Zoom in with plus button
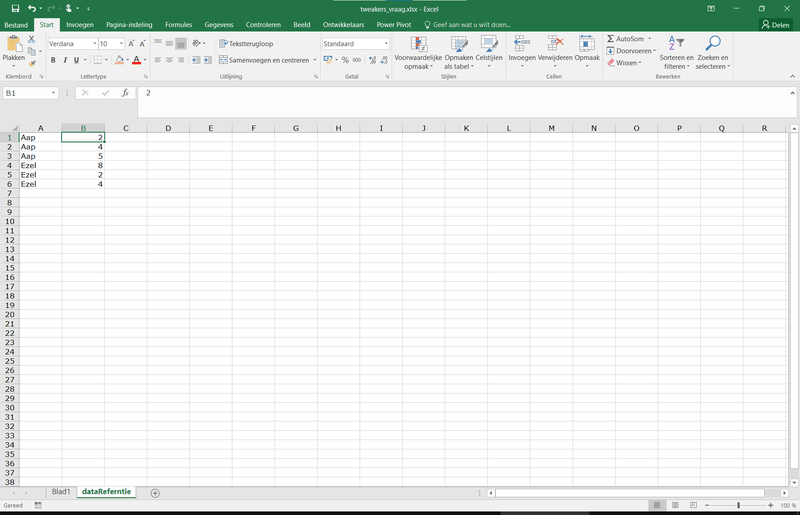This screenshot has width=800, height=515. coord(770,505)
